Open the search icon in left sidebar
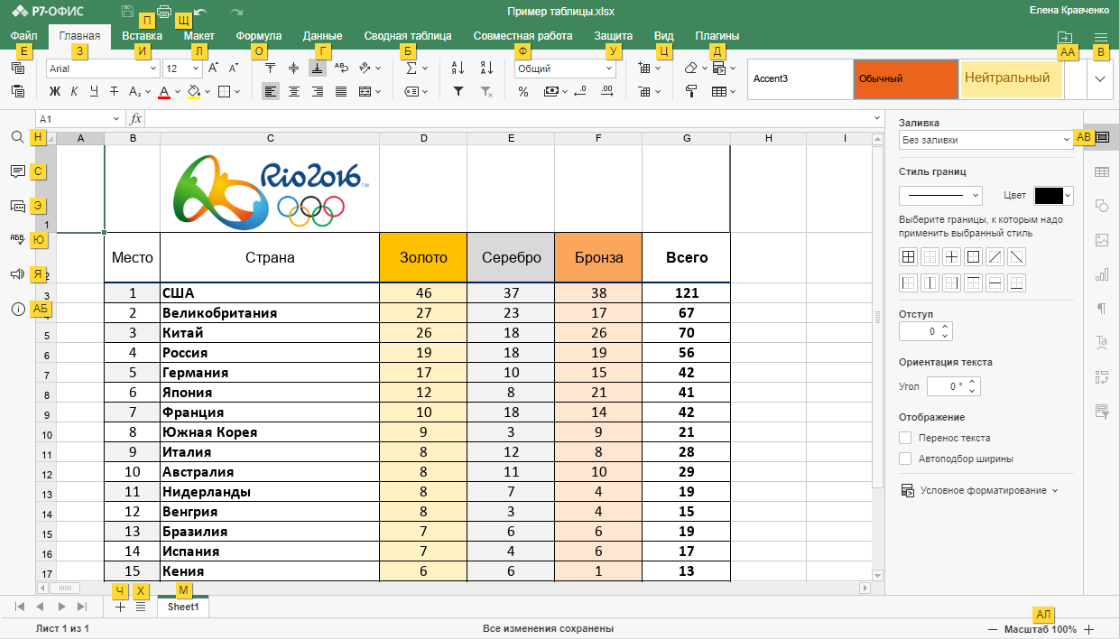This screenshot has height=639, width=1120. point(18,137)
